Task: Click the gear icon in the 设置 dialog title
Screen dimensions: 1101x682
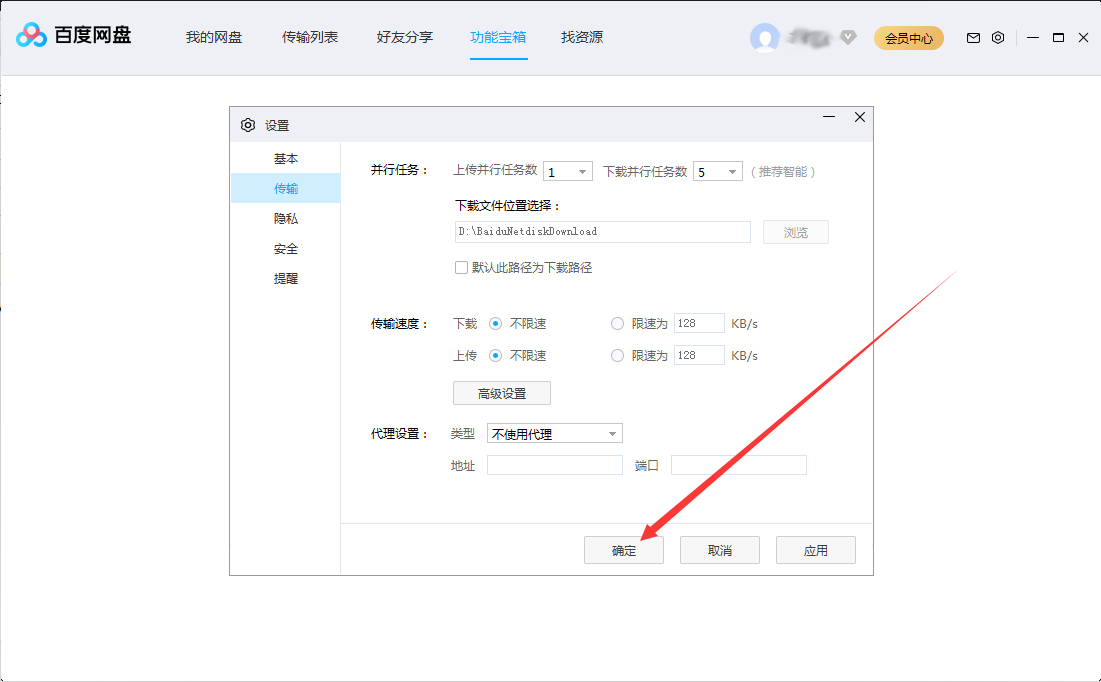Action: [247, 125]
